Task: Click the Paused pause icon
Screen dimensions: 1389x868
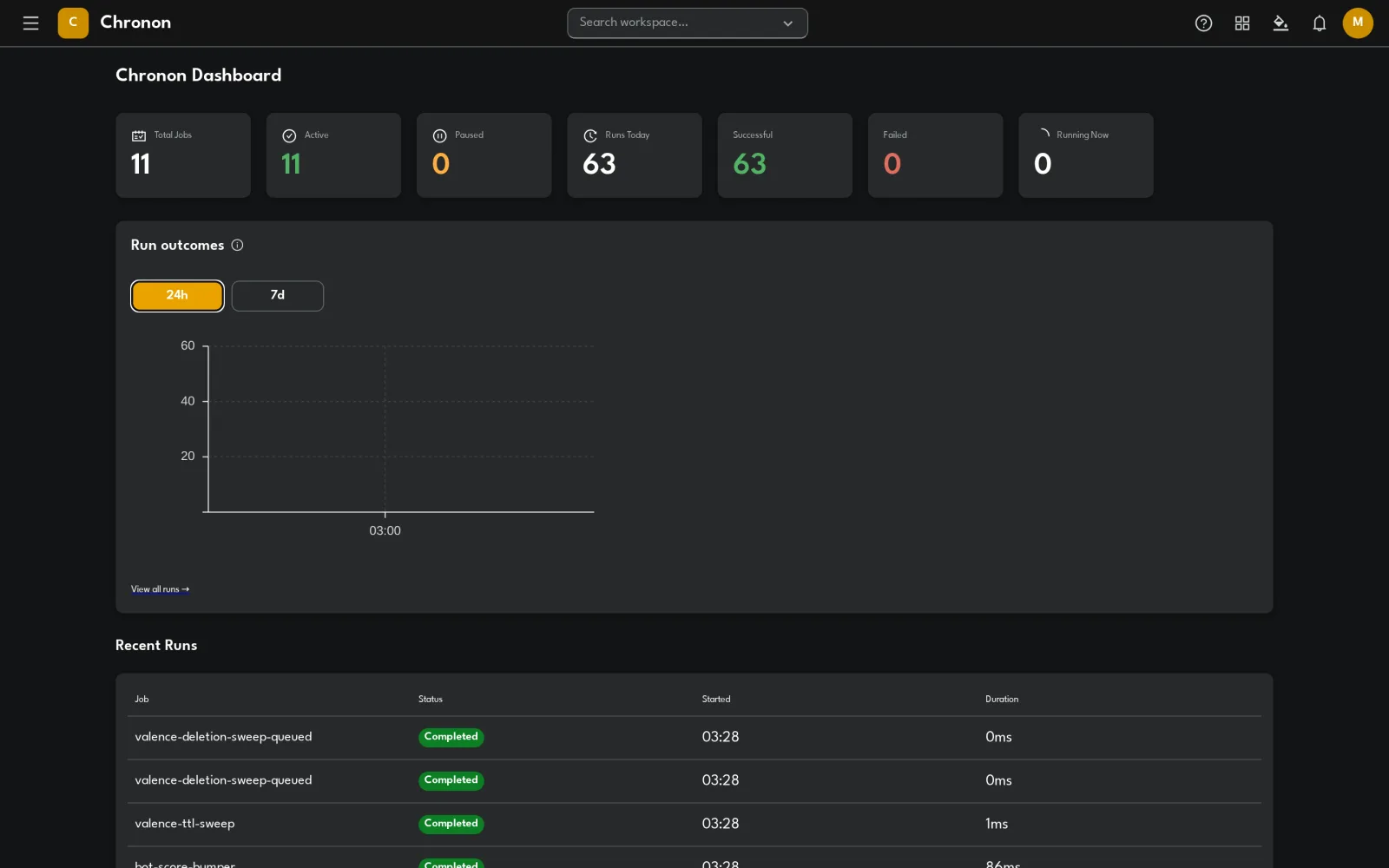Action: pos(440,136)
